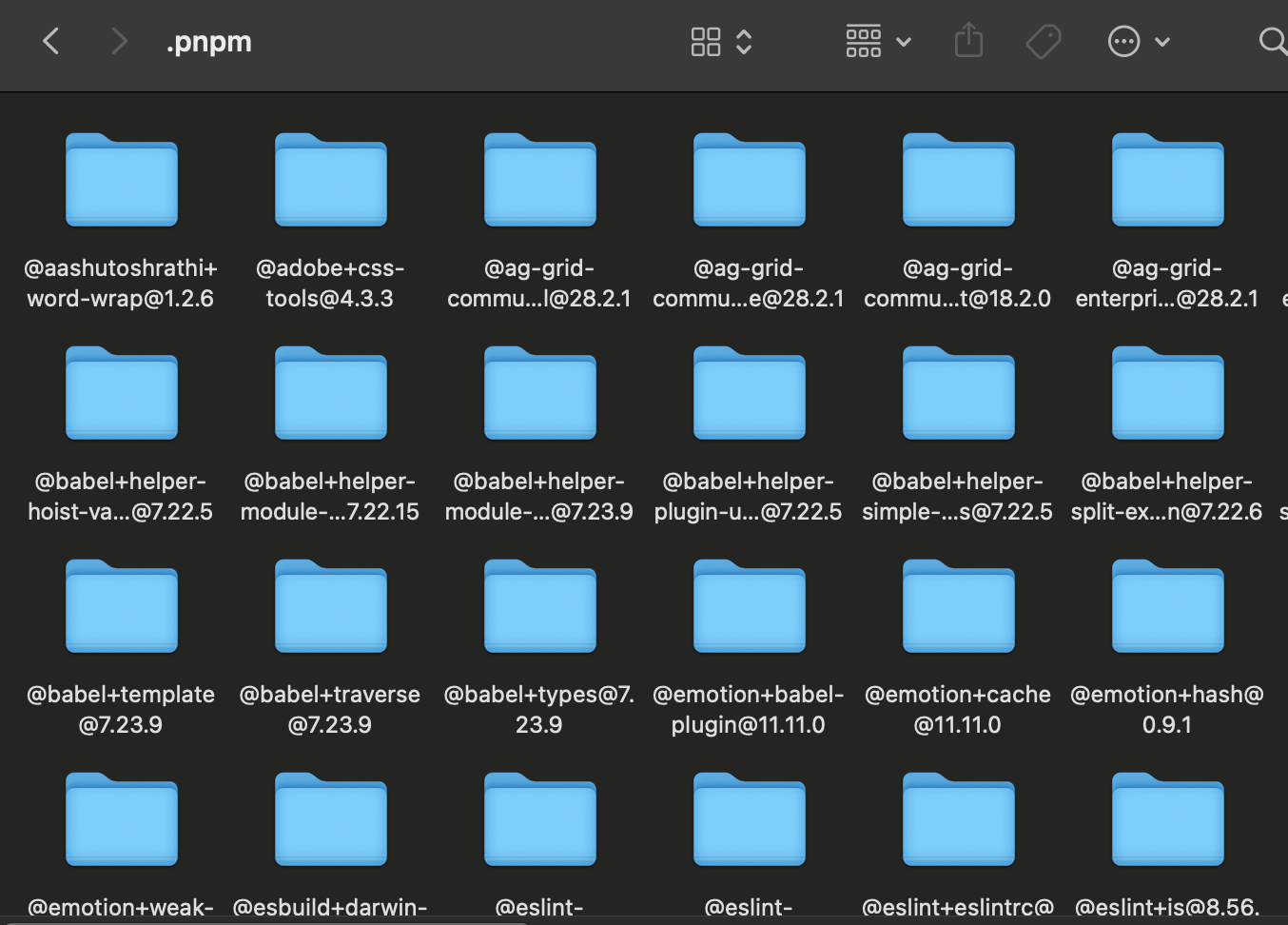Select the @ag-grid-commu...t@18.2.0 folder icon
The image size is (1288, 925).
click(x=959, y=180)
